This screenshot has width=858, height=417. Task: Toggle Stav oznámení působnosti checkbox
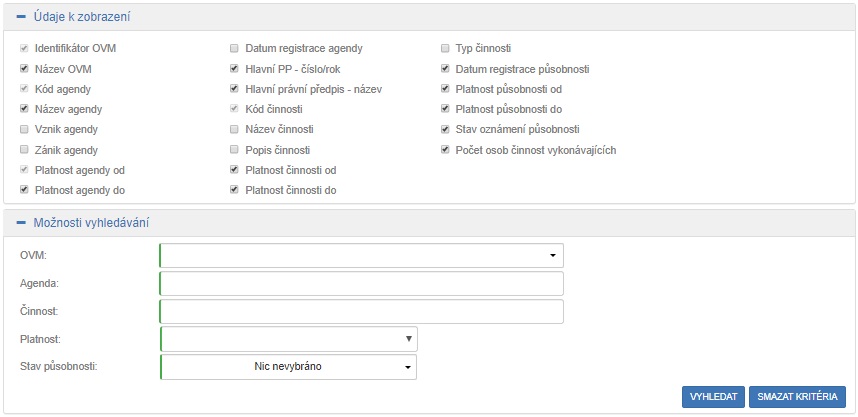click(x=445, y=130)
